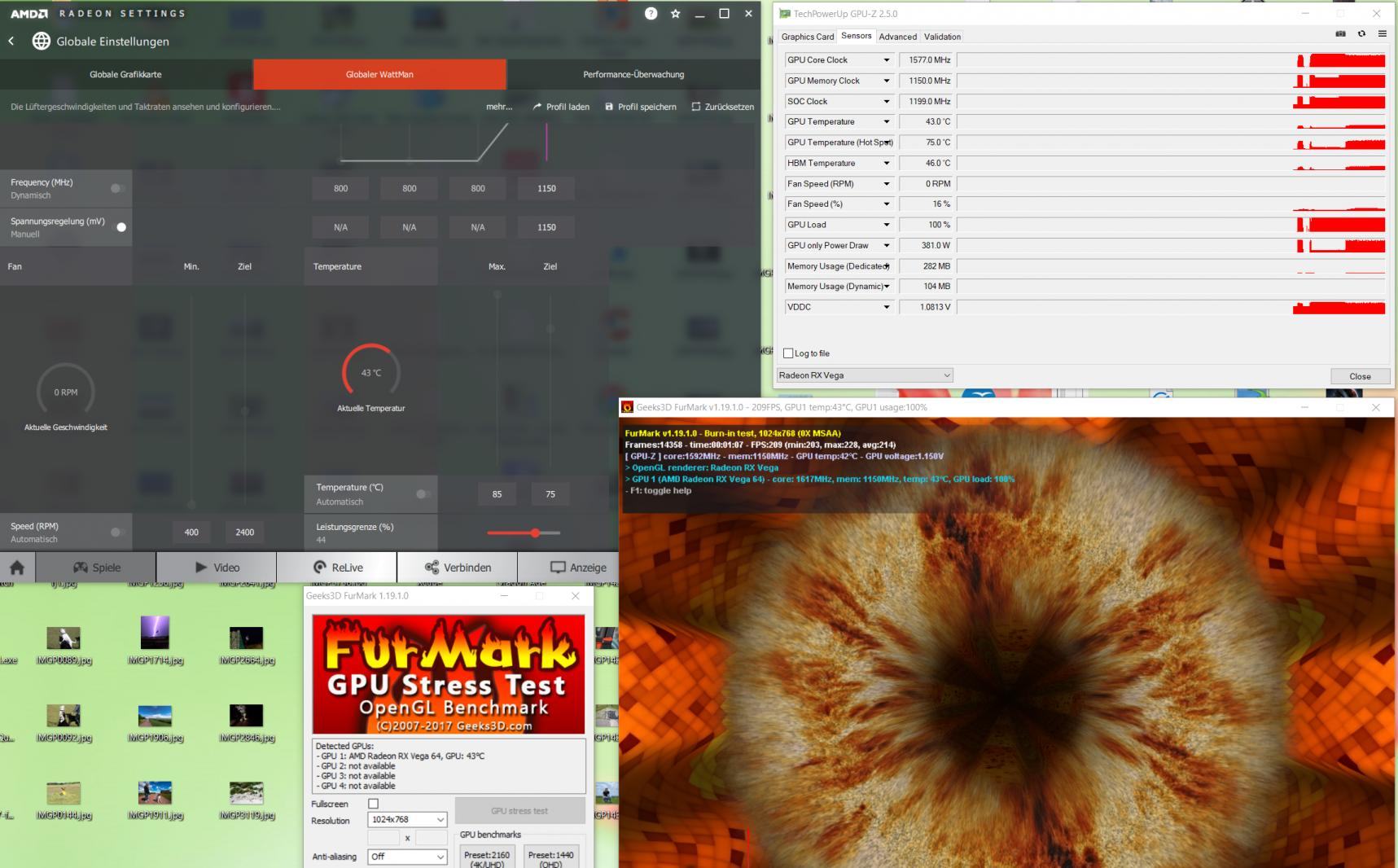Start FurMark Preset:2160 benchmark
The image size is (1398, 868).
point(487,857)
